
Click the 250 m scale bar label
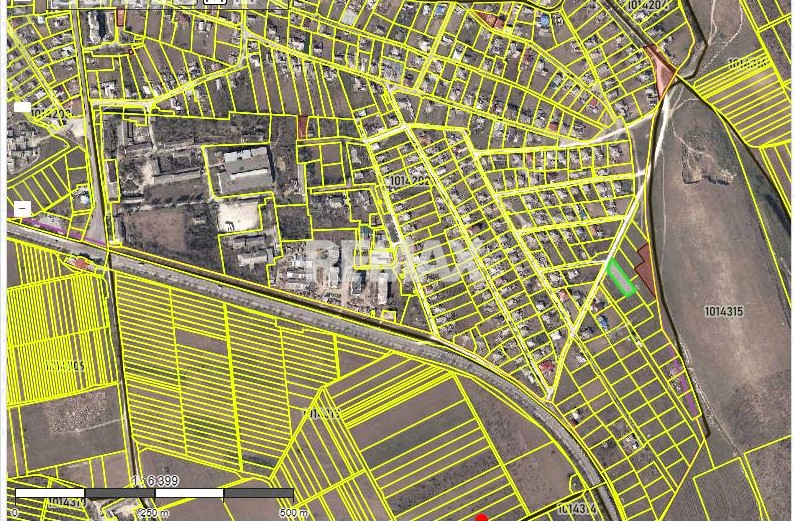tap(154, 513)
